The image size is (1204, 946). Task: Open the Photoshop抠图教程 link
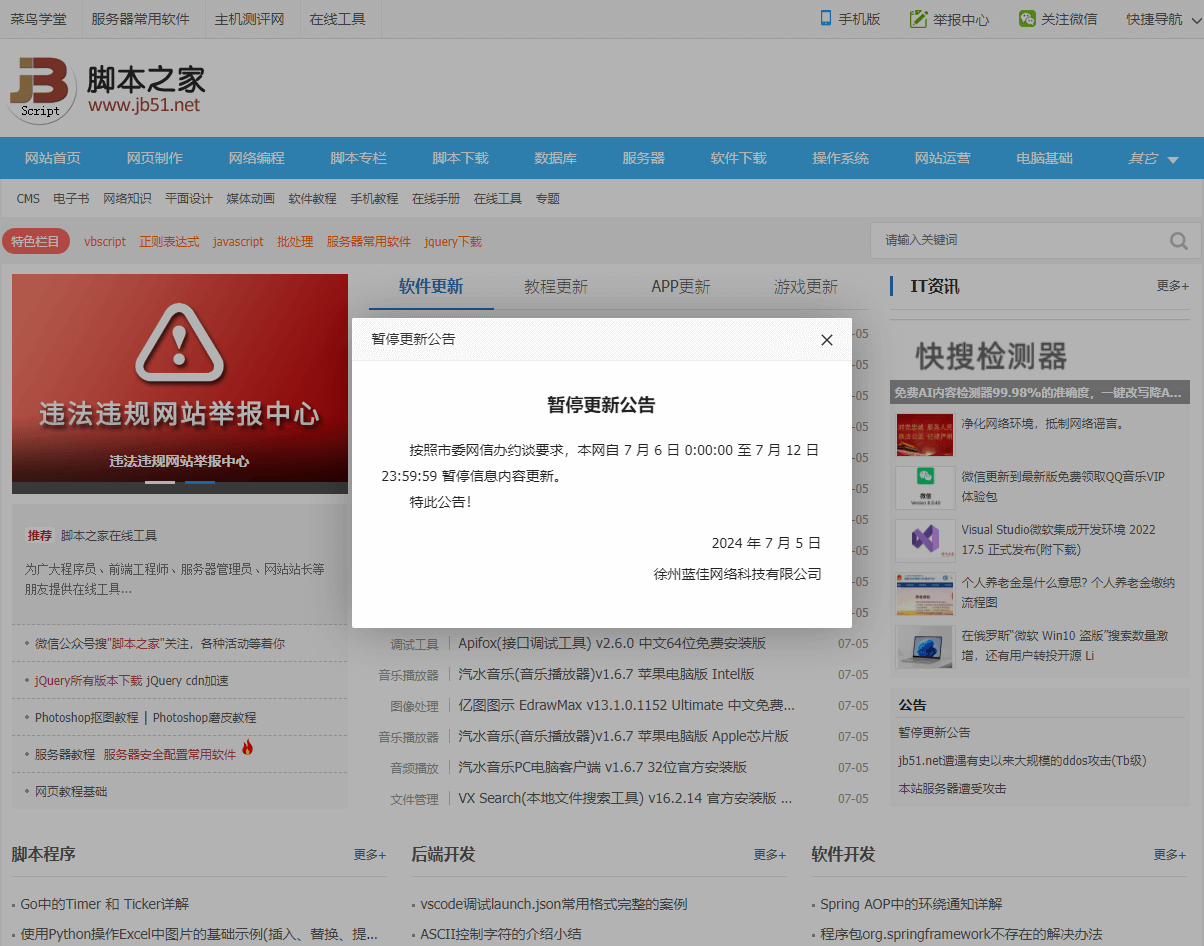pyautogui.click(x=86, y=718)
